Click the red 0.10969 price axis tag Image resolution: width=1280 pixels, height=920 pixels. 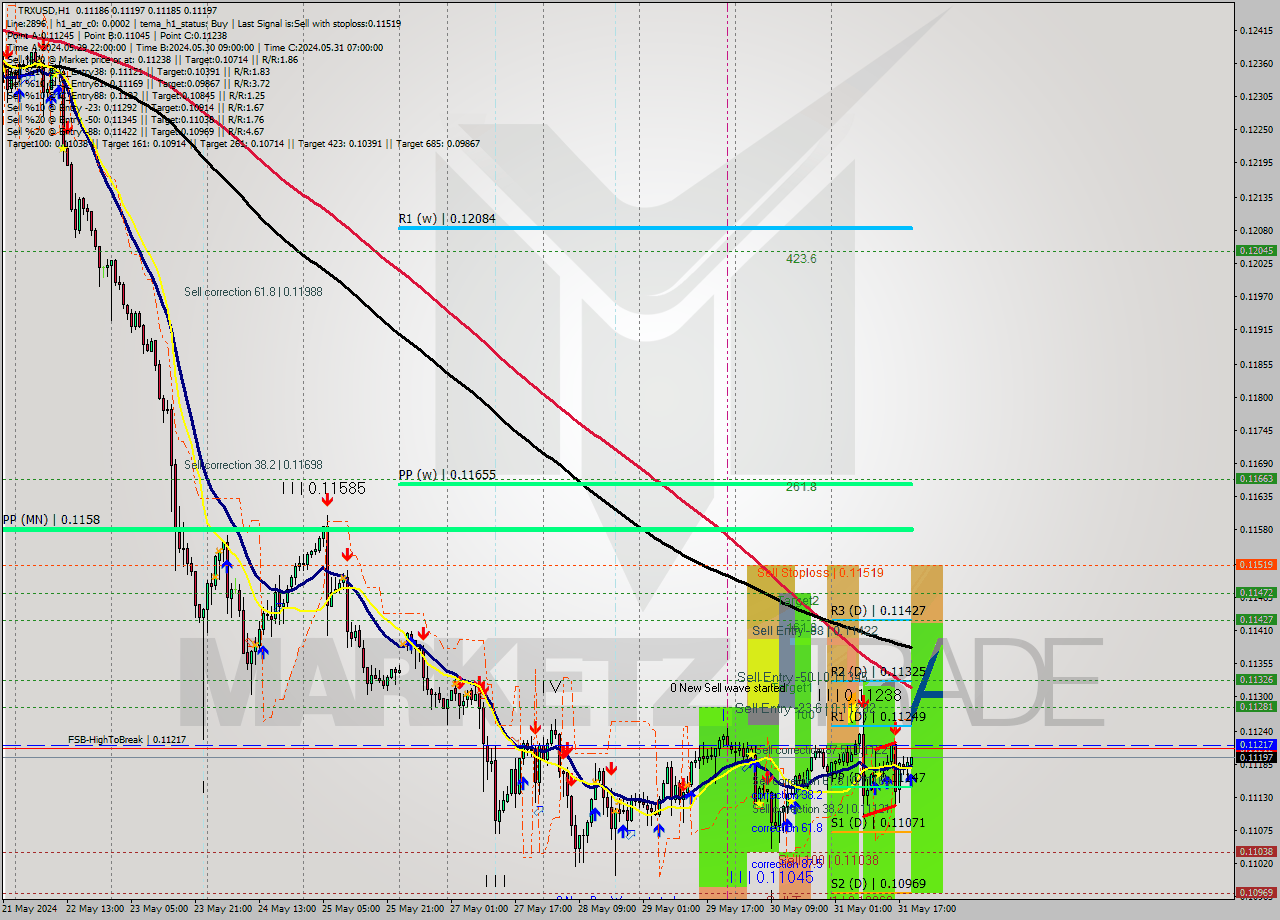click(1256, 893)
